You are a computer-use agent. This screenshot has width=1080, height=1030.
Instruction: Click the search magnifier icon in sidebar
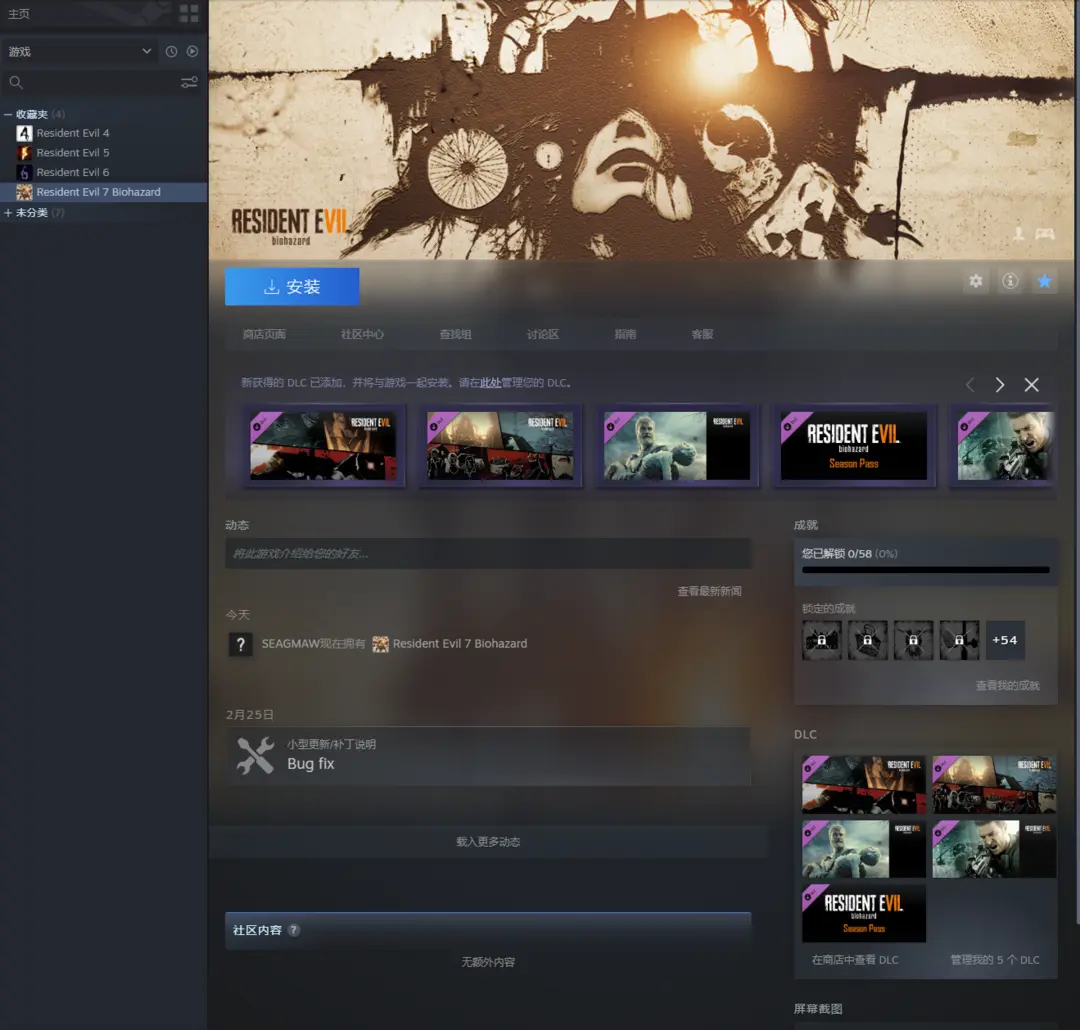(x=16, y=83)
